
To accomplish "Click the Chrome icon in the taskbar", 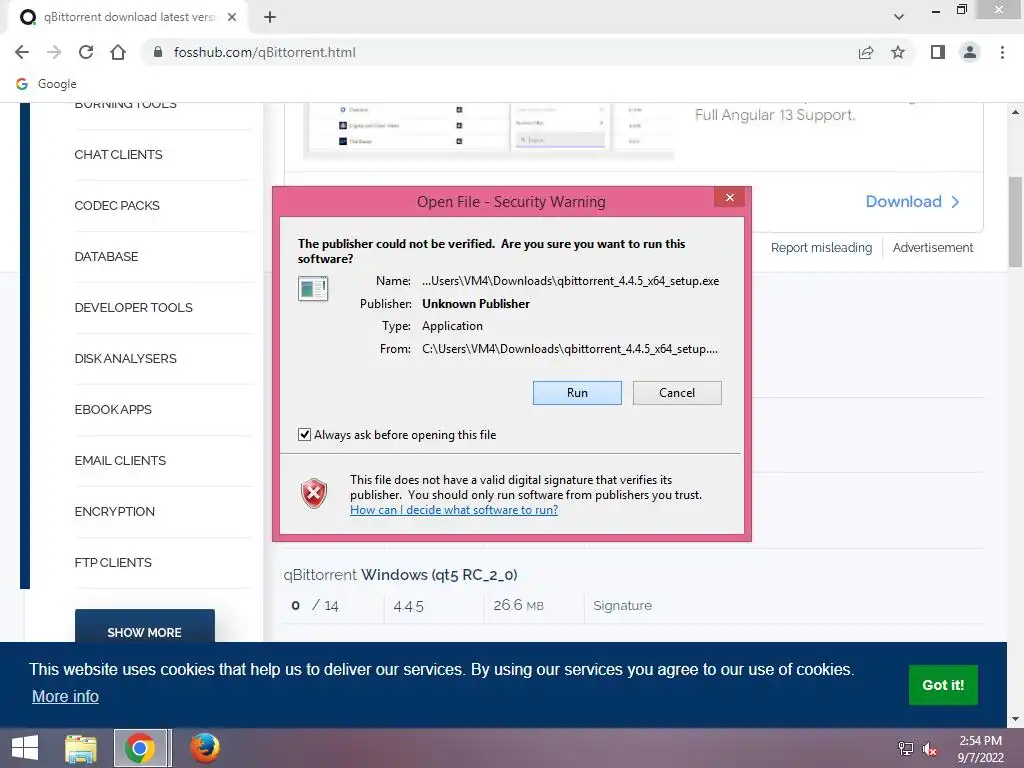I will point(140,748).
